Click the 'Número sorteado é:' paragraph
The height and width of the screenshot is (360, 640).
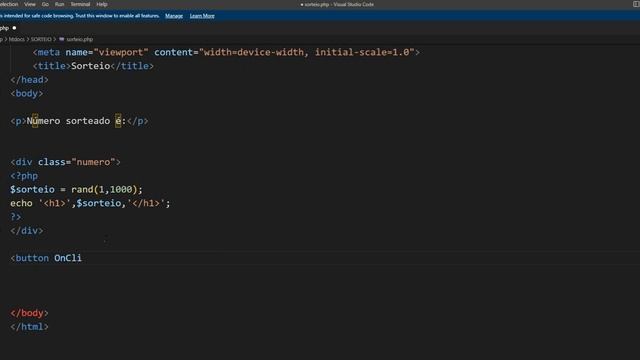[80, 121]
